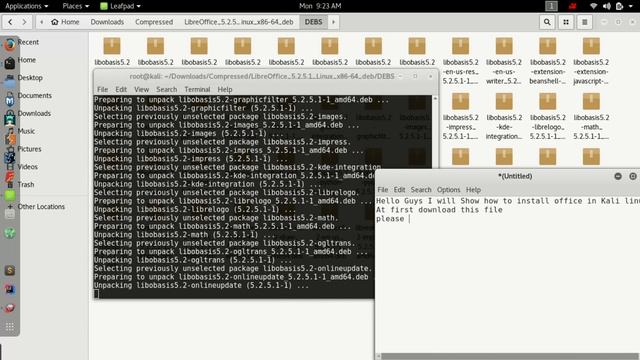Open Help menu in Leafpad
This screenshot has height=360, width=640.
tap(473, 190)
